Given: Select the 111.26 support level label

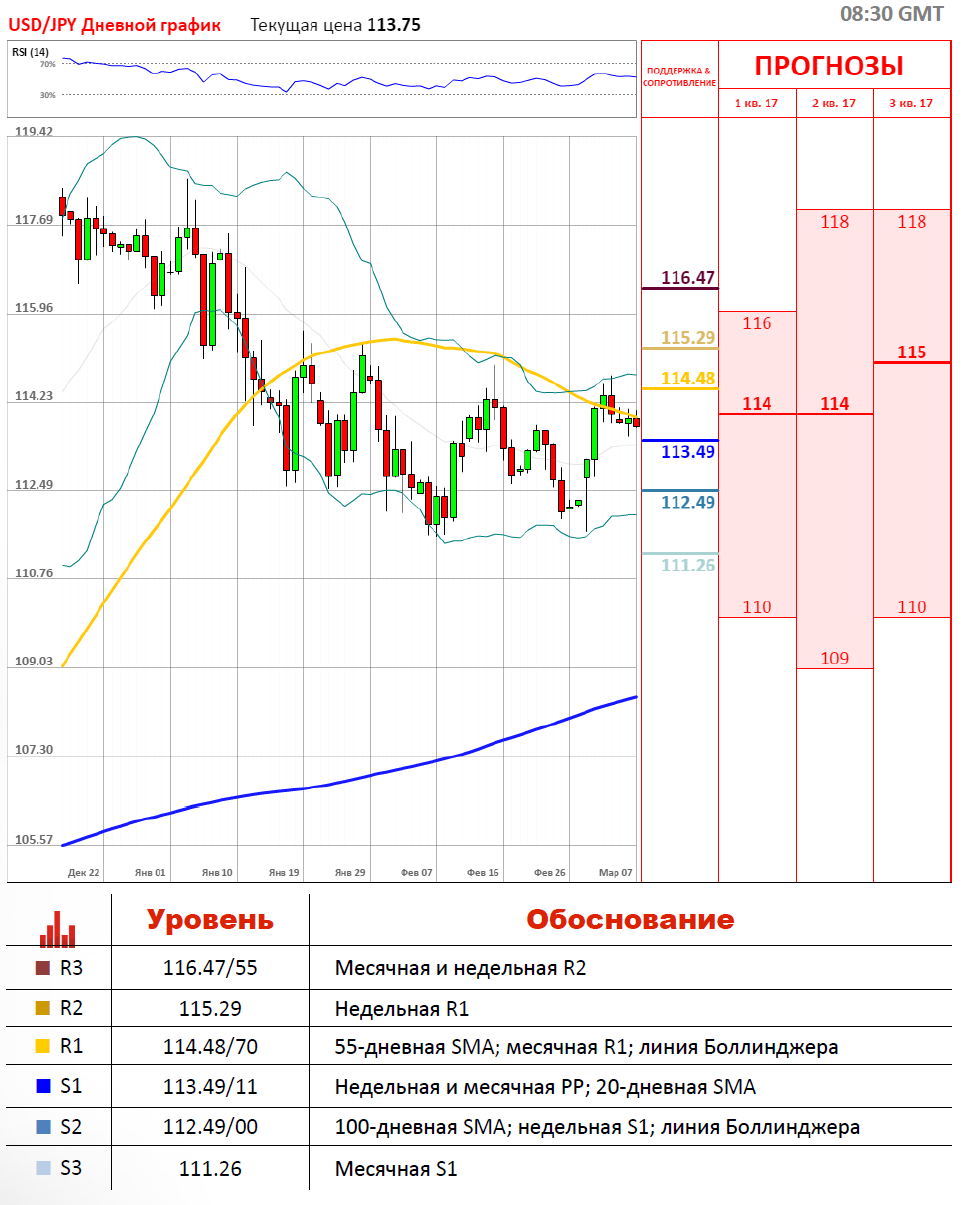Looking at the screenshot, I should point(688,565).
